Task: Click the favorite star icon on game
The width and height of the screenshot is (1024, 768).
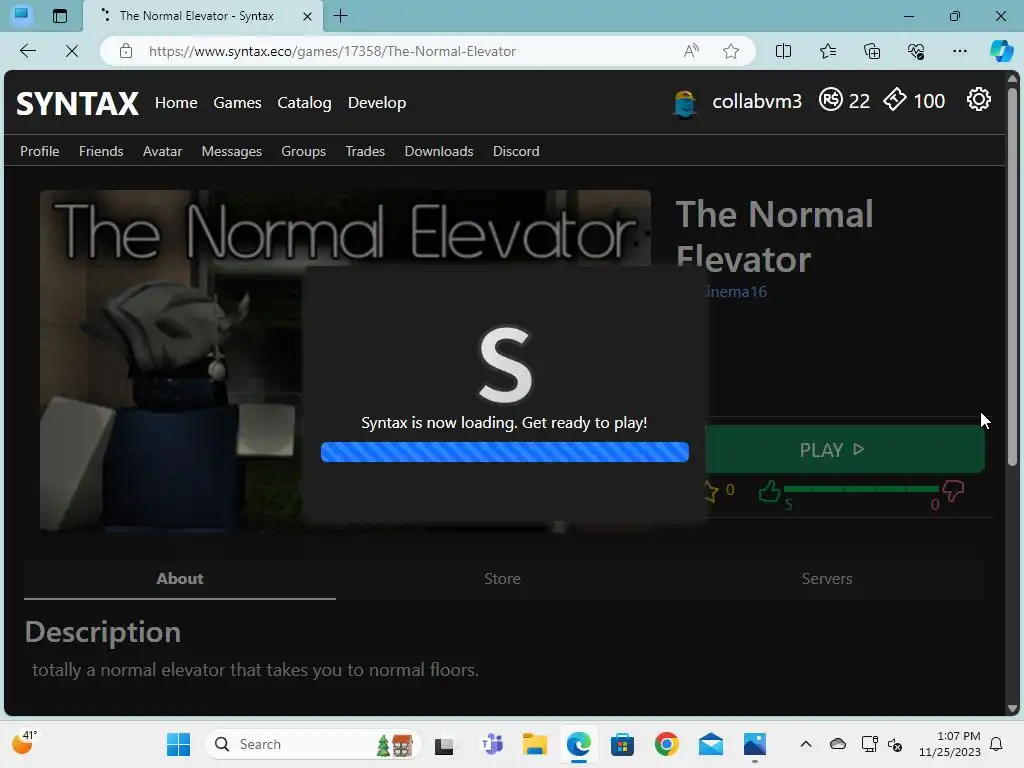Action: (x=711, y=491)
